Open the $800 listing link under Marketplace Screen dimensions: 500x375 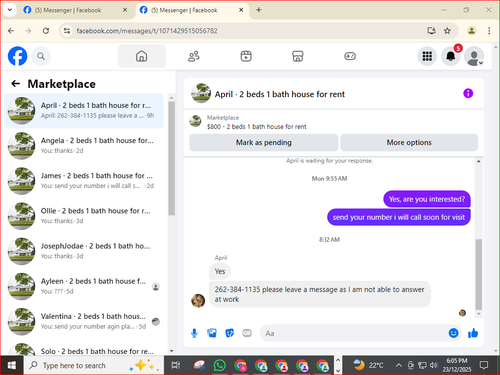click(x=256, y=127)
